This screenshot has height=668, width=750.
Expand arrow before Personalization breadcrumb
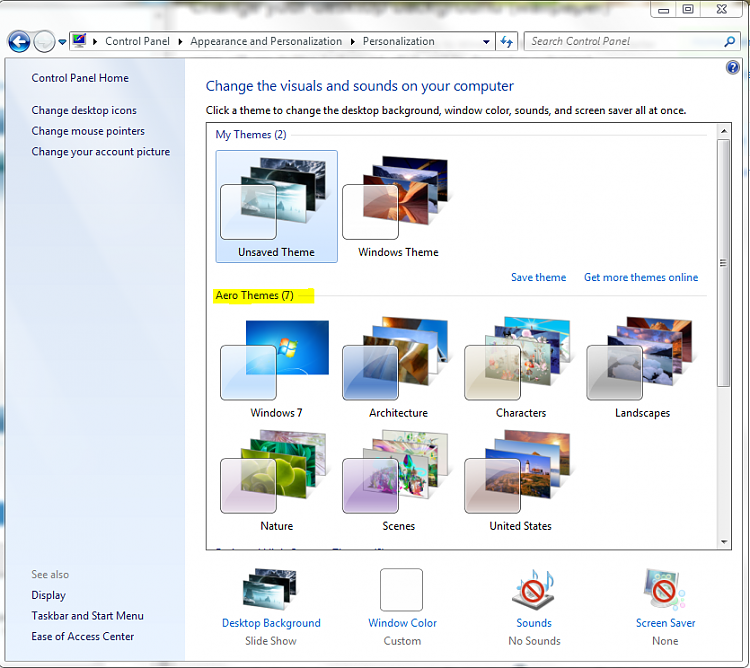[x=353, y=42]
